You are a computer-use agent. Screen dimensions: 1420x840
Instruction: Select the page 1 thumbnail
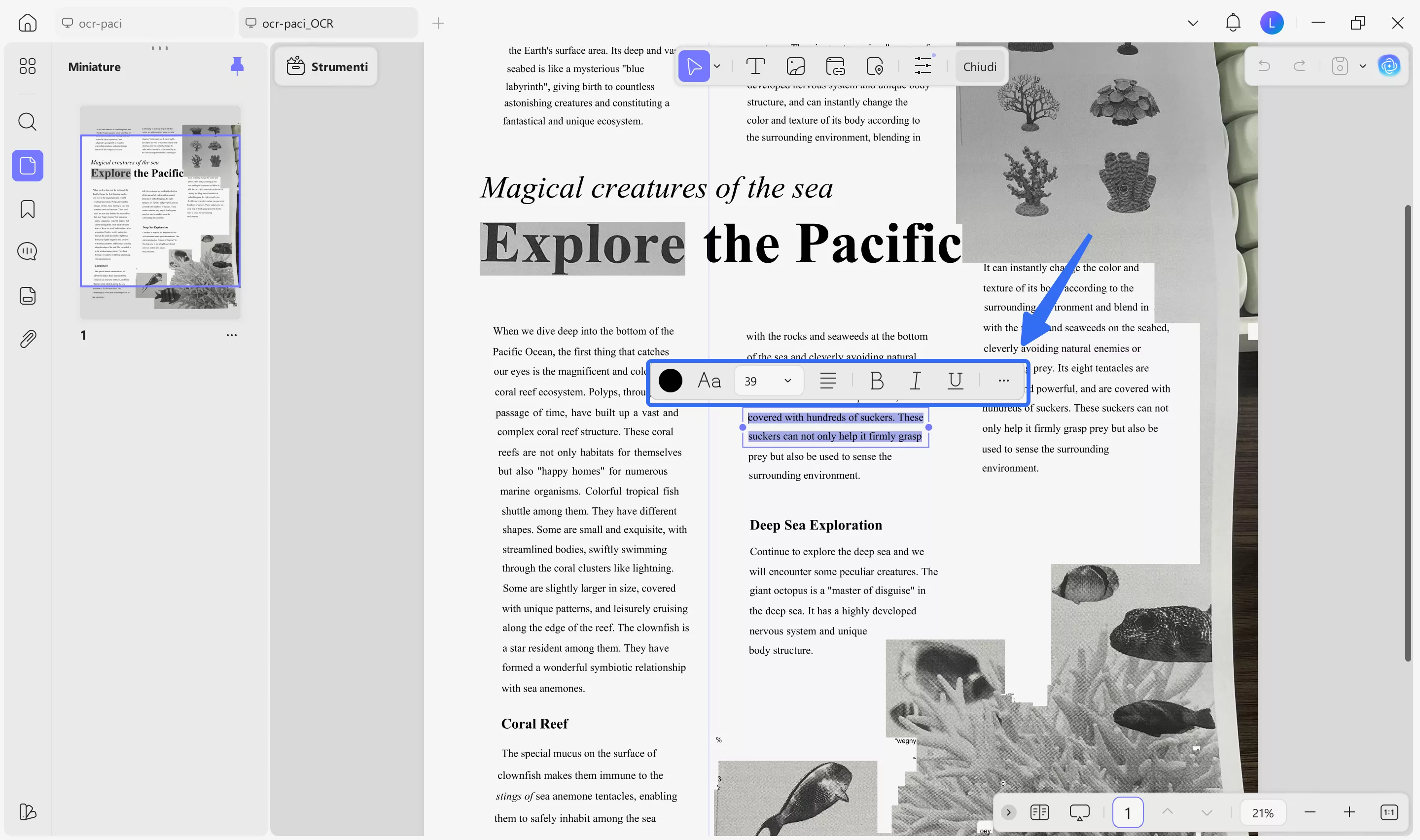[160, 212]
